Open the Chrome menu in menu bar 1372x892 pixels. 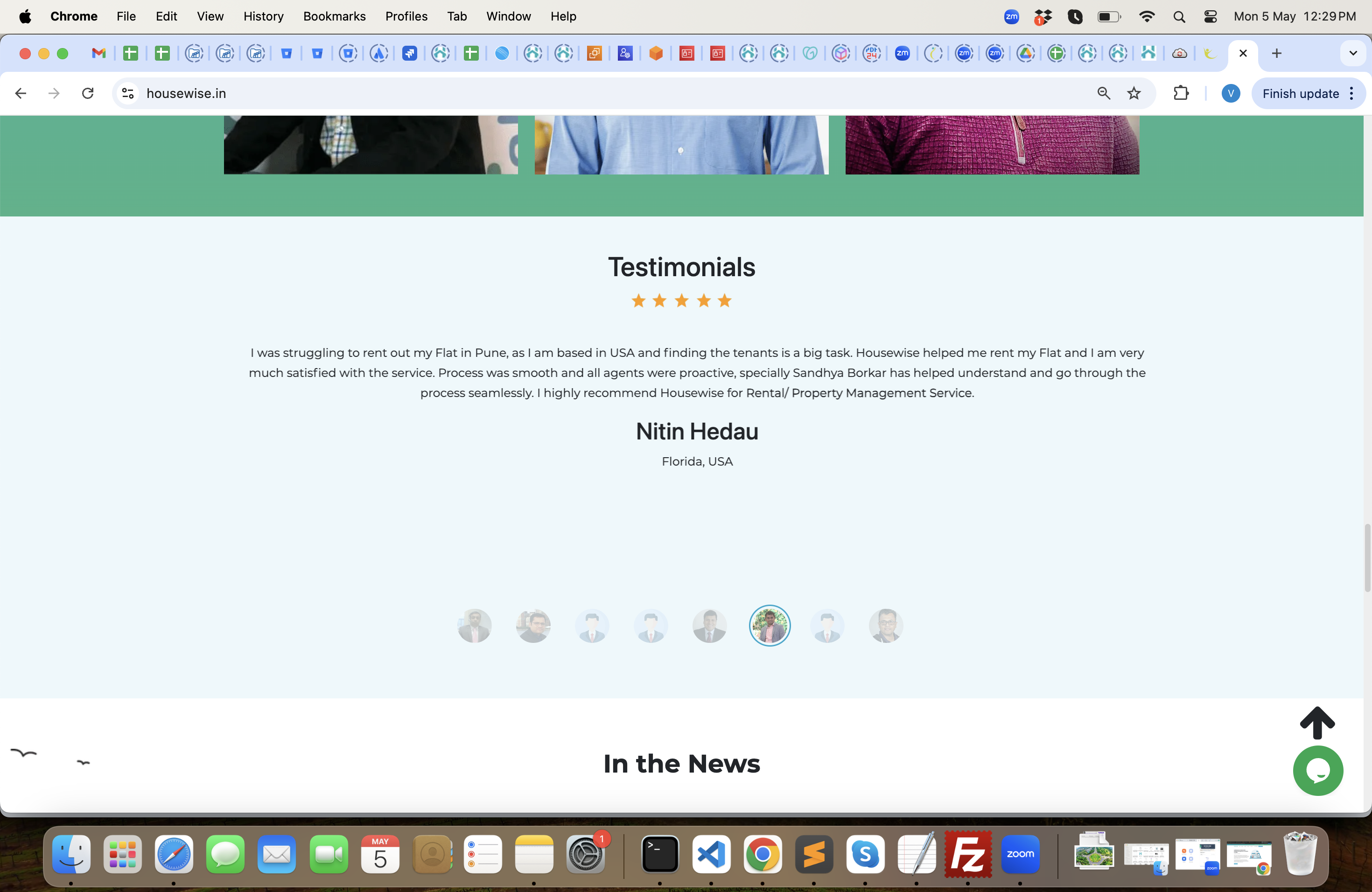(74, 16)
